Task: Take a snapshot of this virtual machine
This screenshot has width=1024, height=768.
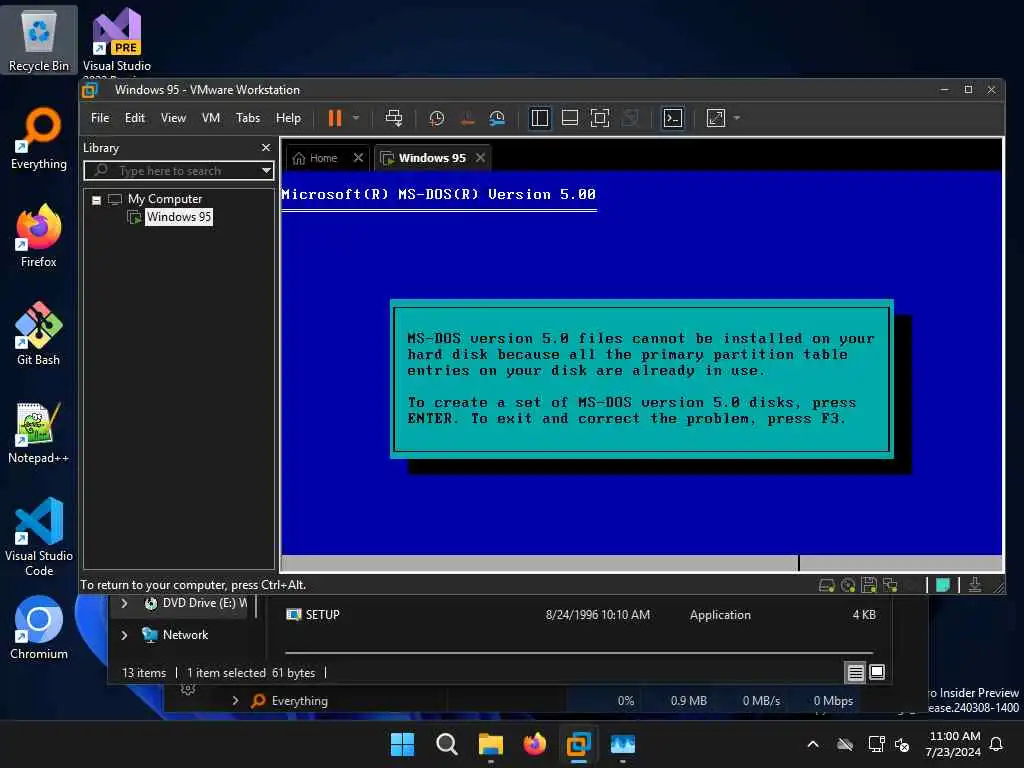Action: pos(436,118)
